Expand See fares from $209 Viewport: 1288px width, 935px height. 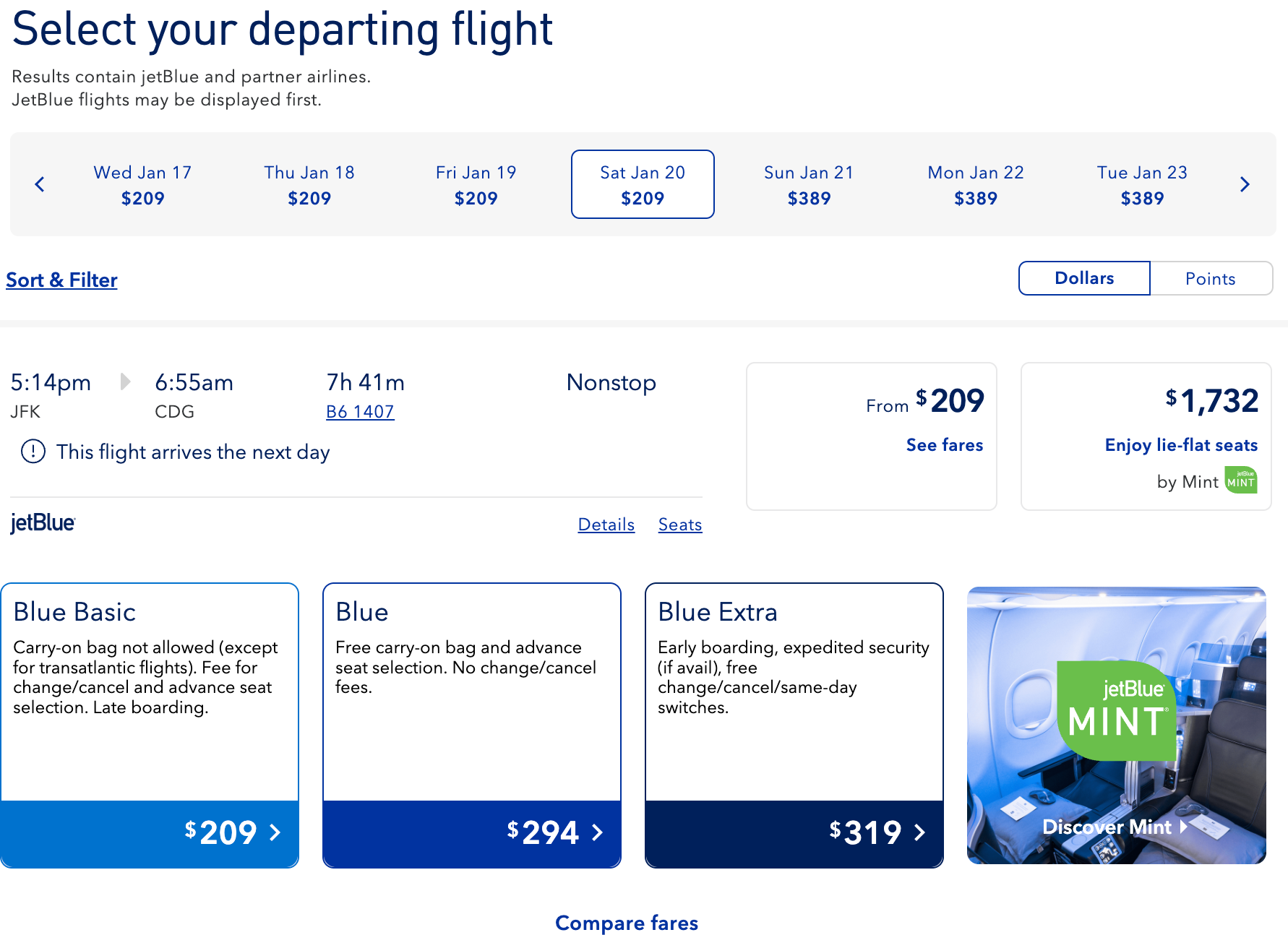pyautogui.click(x=944, y=444)
